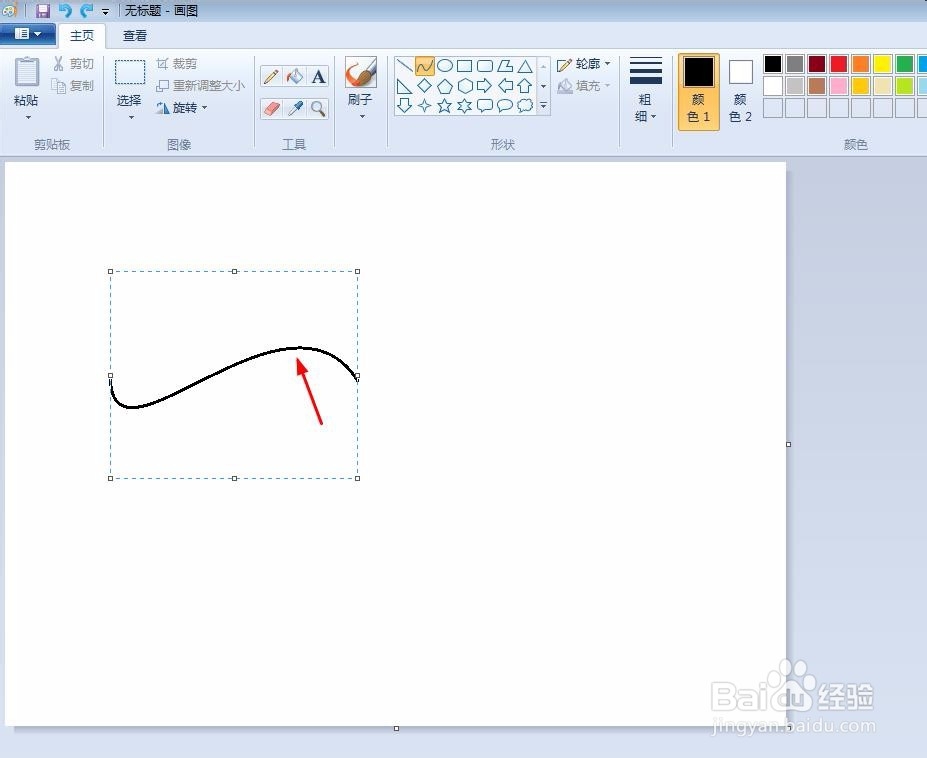Click the Undo arrow in title bar
The height and width of the screenshot is (758, 927).
click(65, 10)
